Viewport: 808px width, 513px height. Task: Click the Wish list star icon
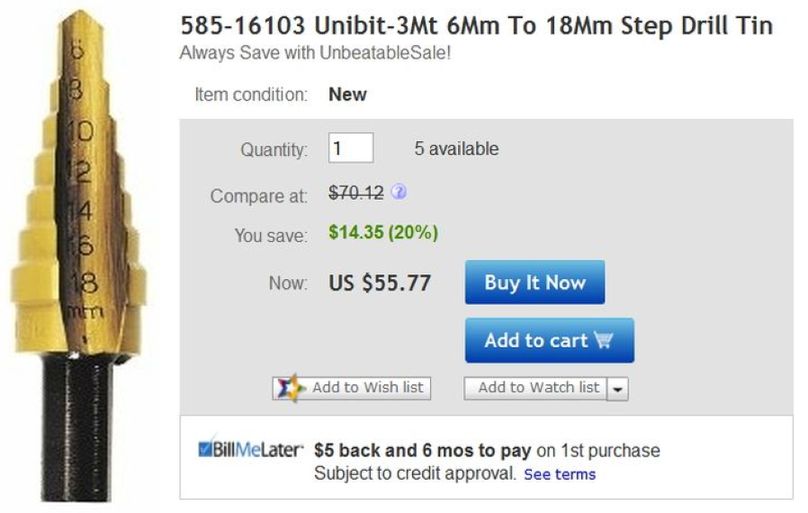point(289,388)
